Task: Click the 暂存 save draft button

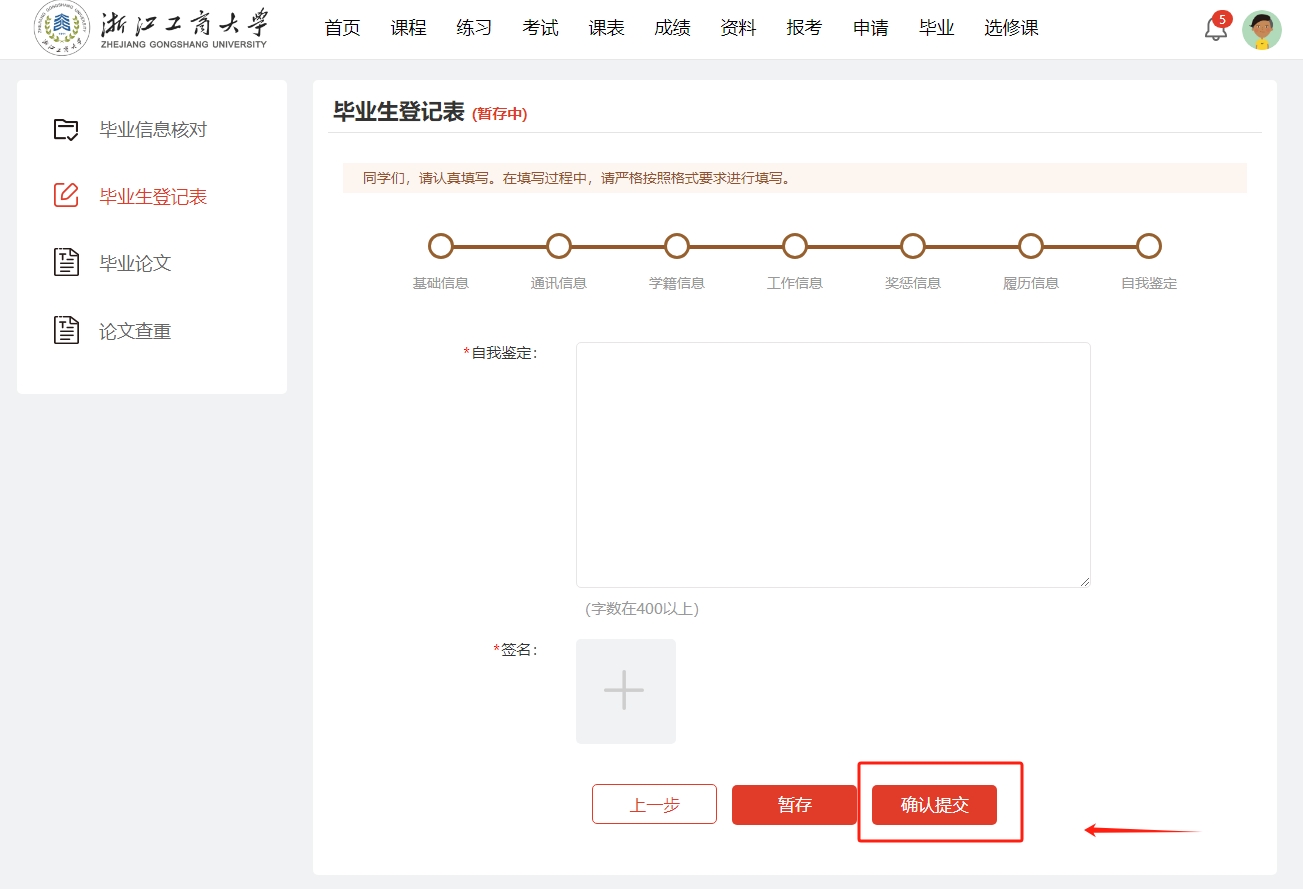Action: [794, 805]
